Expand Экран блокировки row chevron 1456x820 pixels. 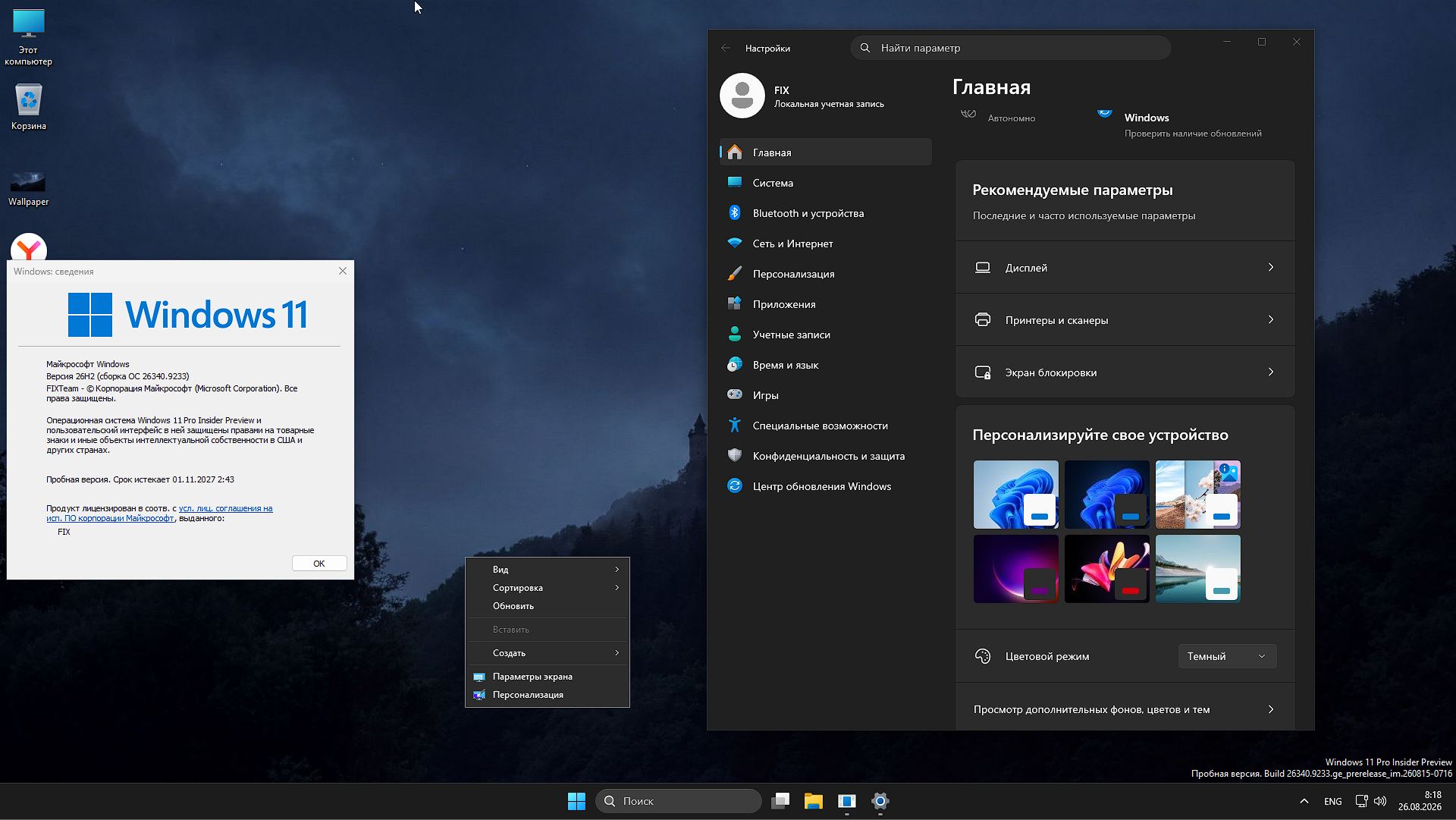[x=1271, y=372]
